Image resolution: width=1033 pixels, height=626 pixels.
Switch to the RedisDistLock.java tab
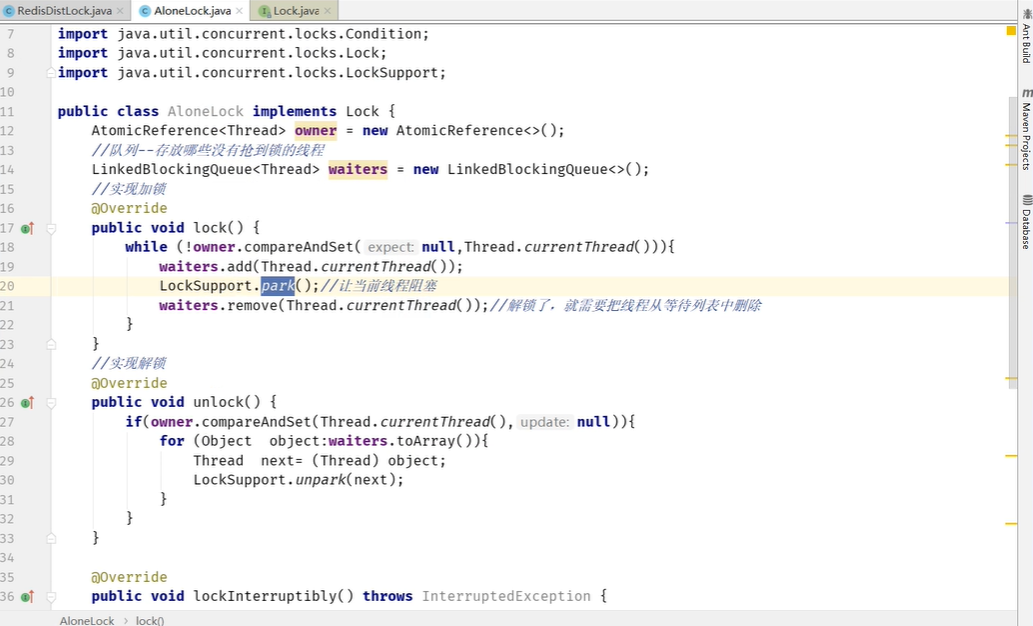click(64, 11)
